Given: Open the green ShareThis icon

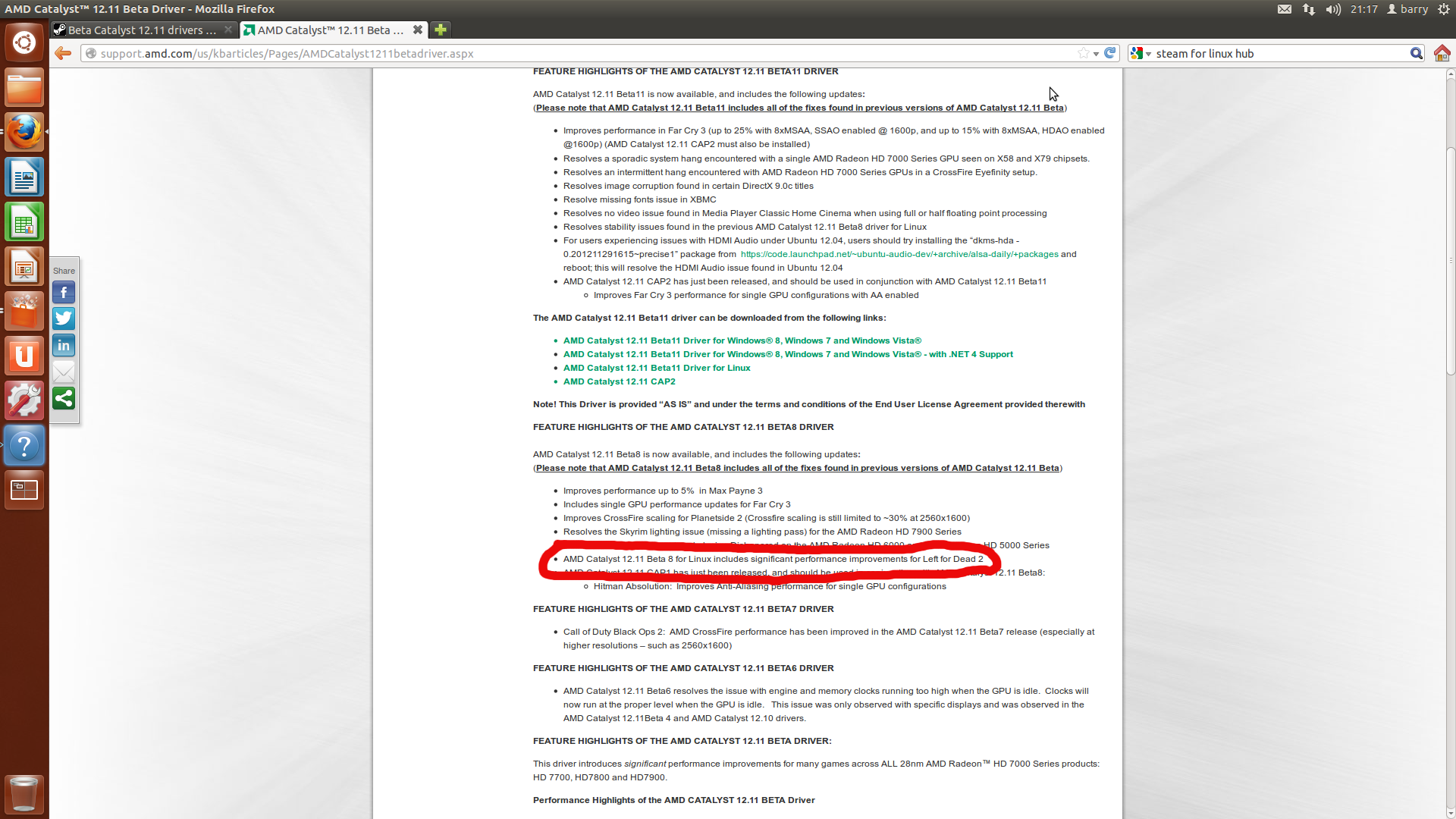Looking at the screenshot, I should (64, 399).
